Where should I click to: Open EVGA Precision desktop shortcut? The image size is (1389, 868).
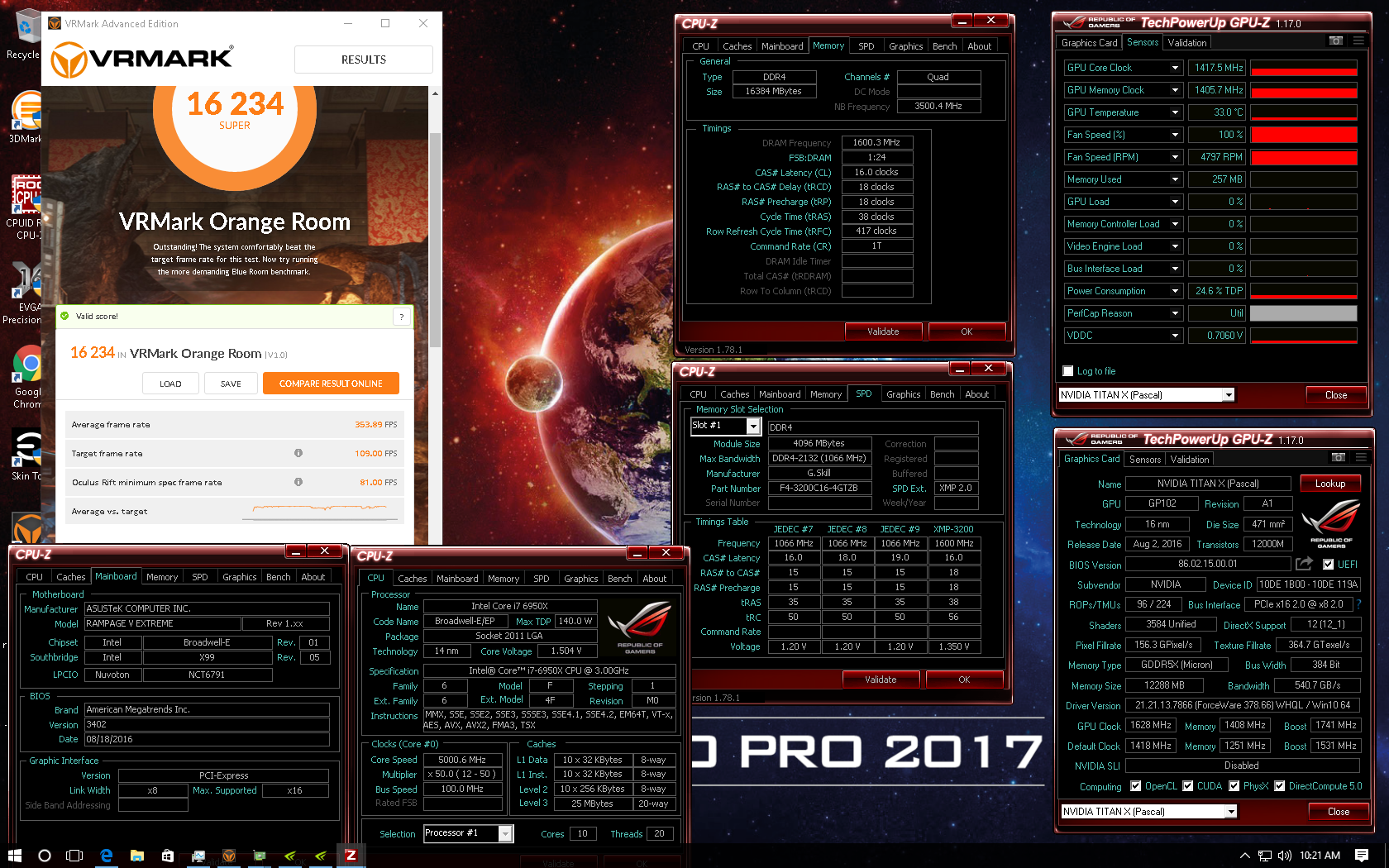tap(25, 293)
